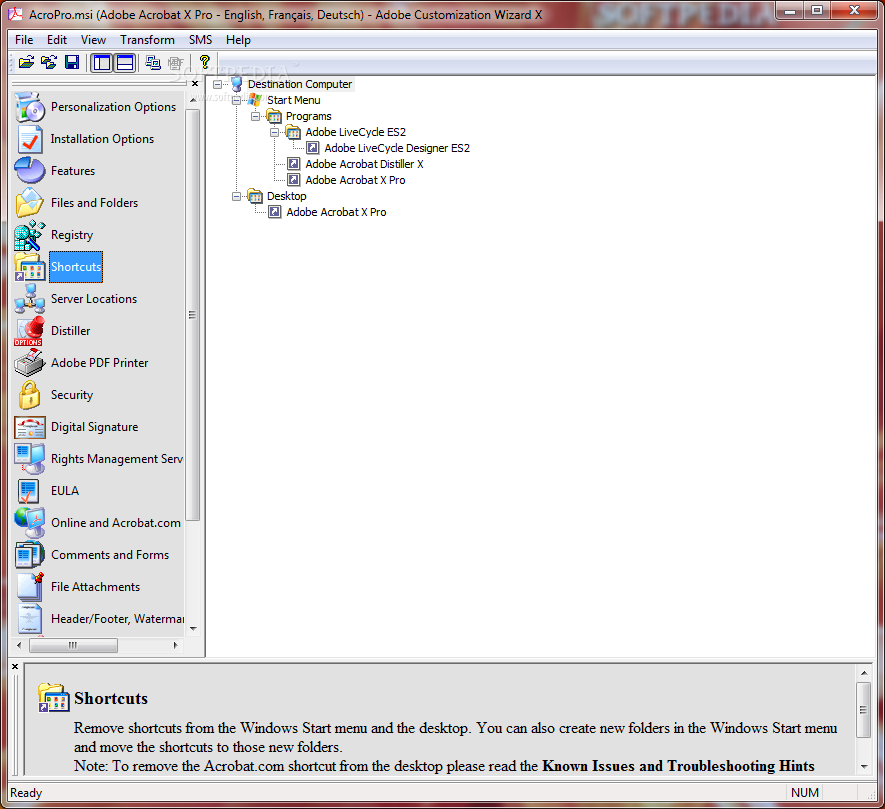Open the File menu
This screenshot has height=809, width=885.
tap(24, 40)
